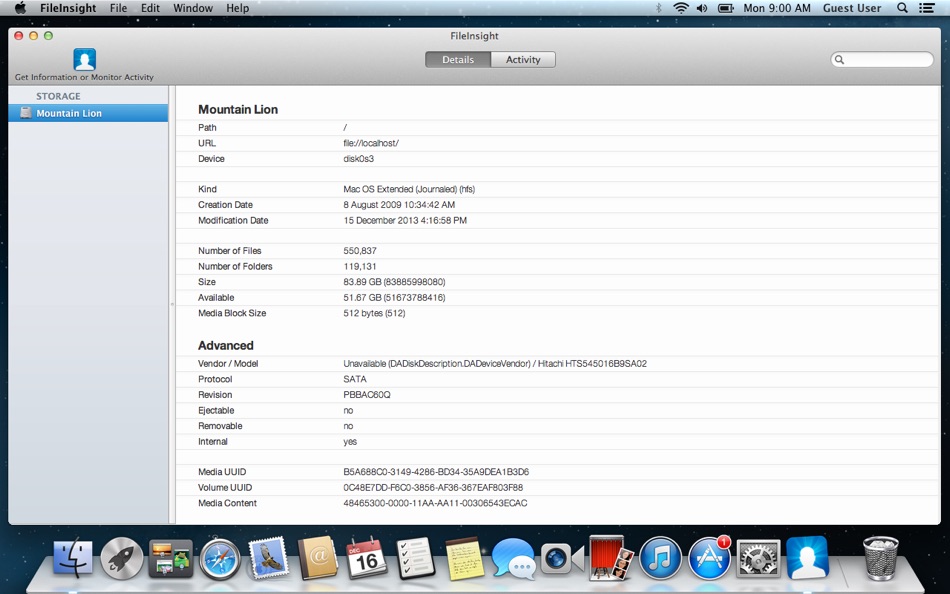The image size is (950, 594).
Task: Click Creation Date value 8 August 2009
Action: tap(399, 205)
